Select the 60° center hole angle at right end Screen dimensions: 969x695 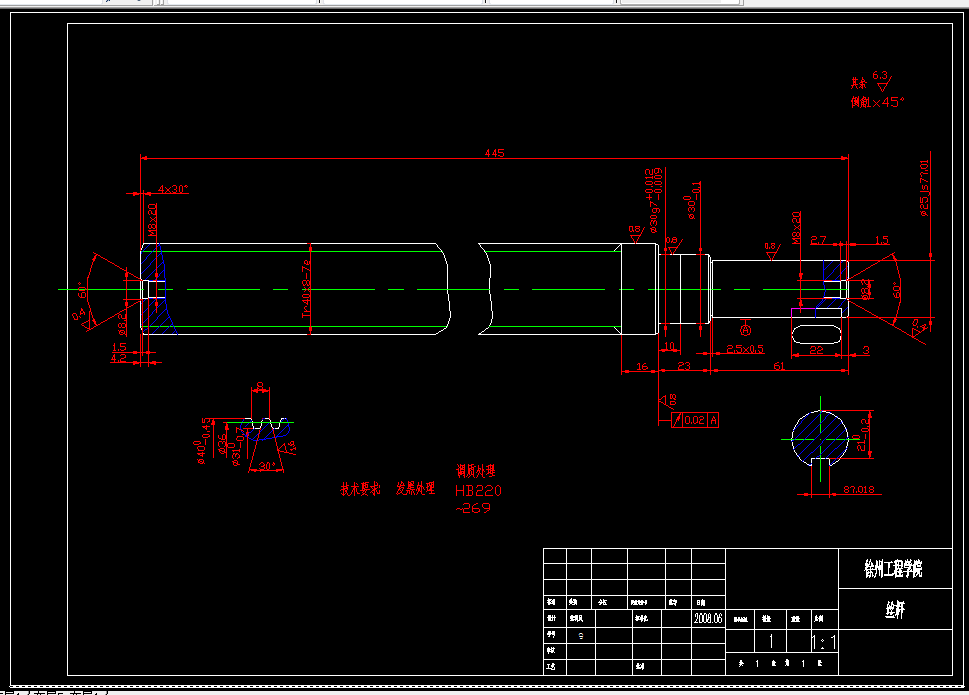[x=897, y=290]
